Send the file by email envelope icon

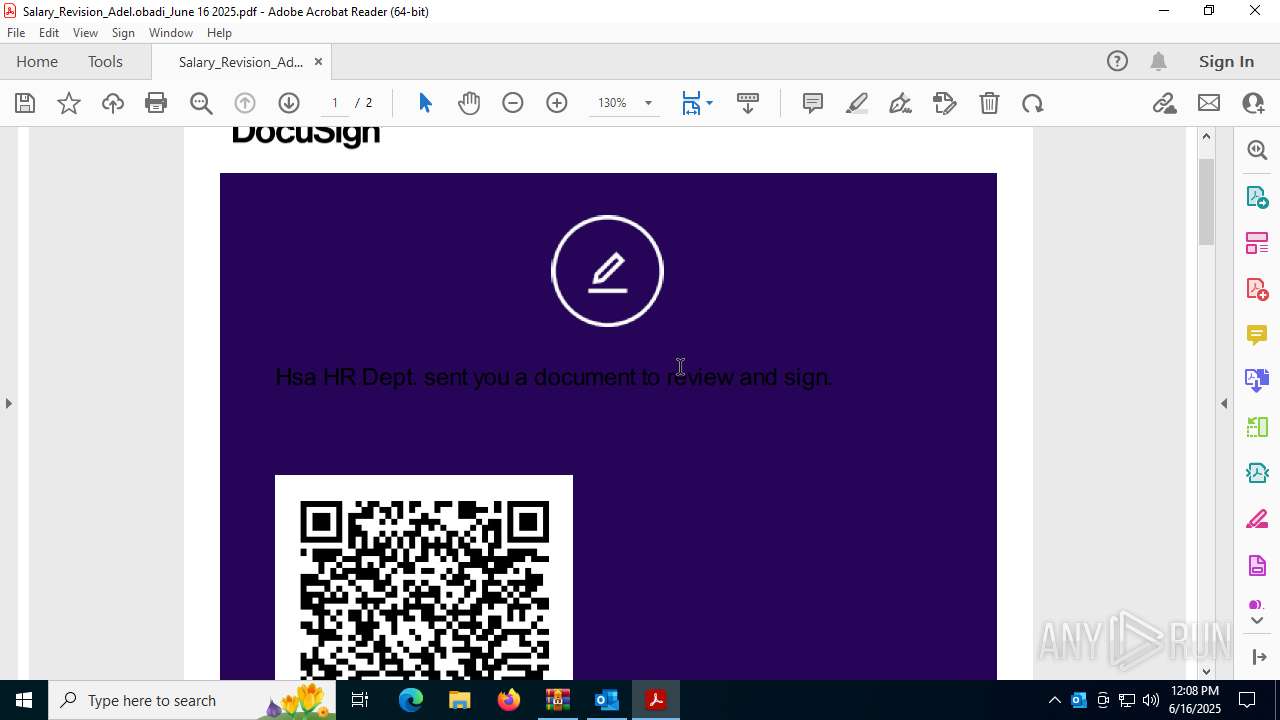pyautogui.click(x=1209, y=103)
